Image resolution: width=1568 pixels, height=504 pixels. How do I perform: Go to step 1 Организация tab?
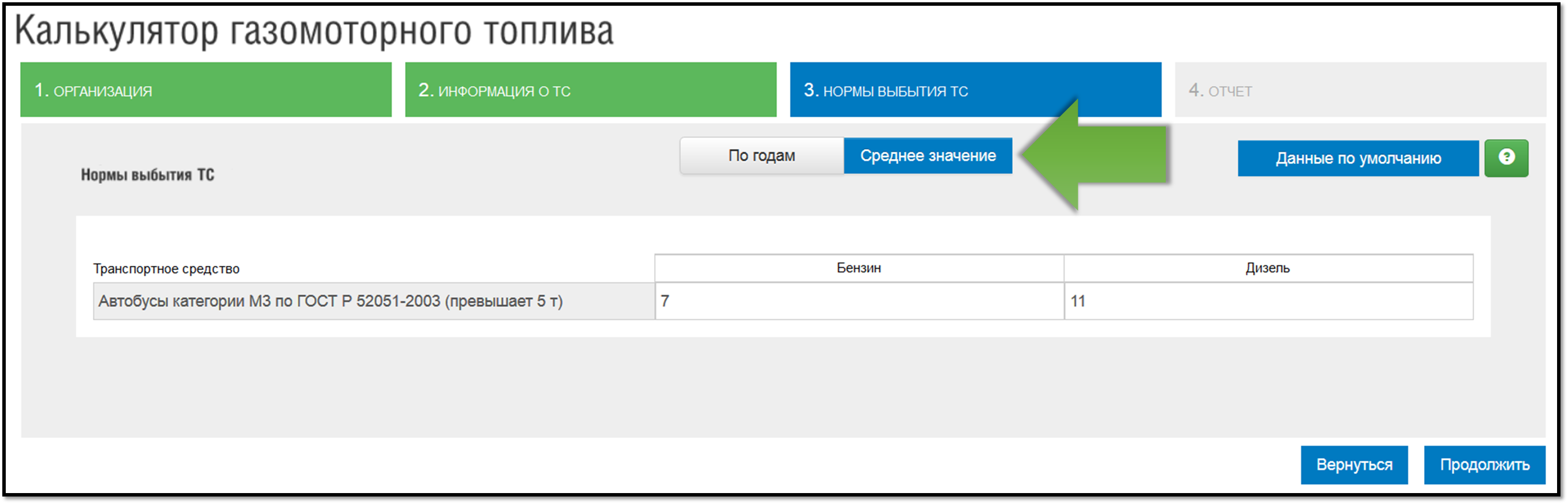point(206,90)
